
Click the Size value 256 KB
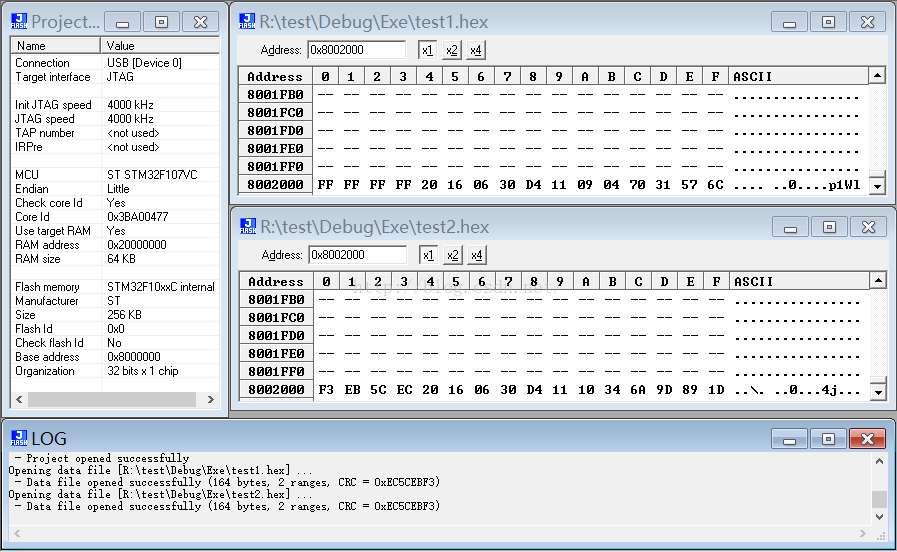click(124, 315)
